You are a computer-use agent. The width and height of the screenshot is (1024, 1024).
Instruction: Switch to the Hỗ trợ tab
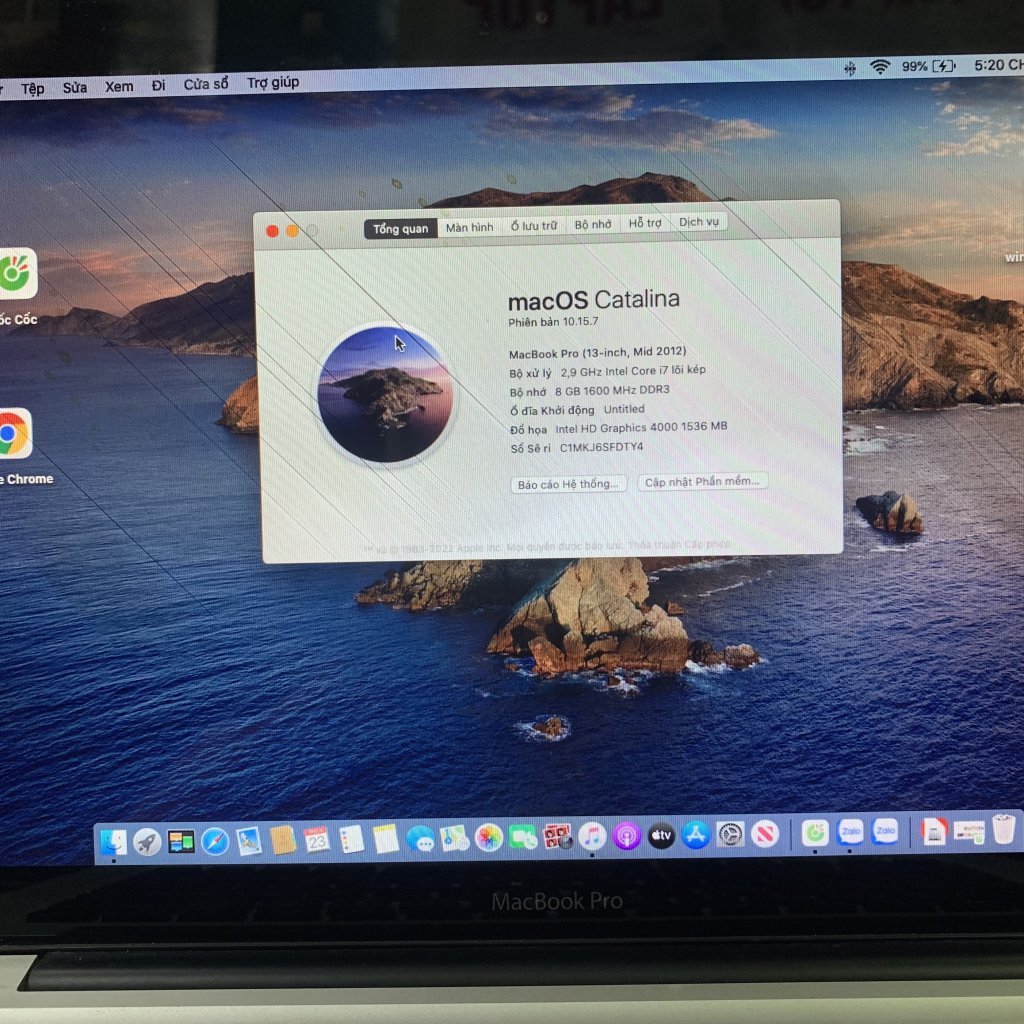pyautogui.click(x=645, y=223)
